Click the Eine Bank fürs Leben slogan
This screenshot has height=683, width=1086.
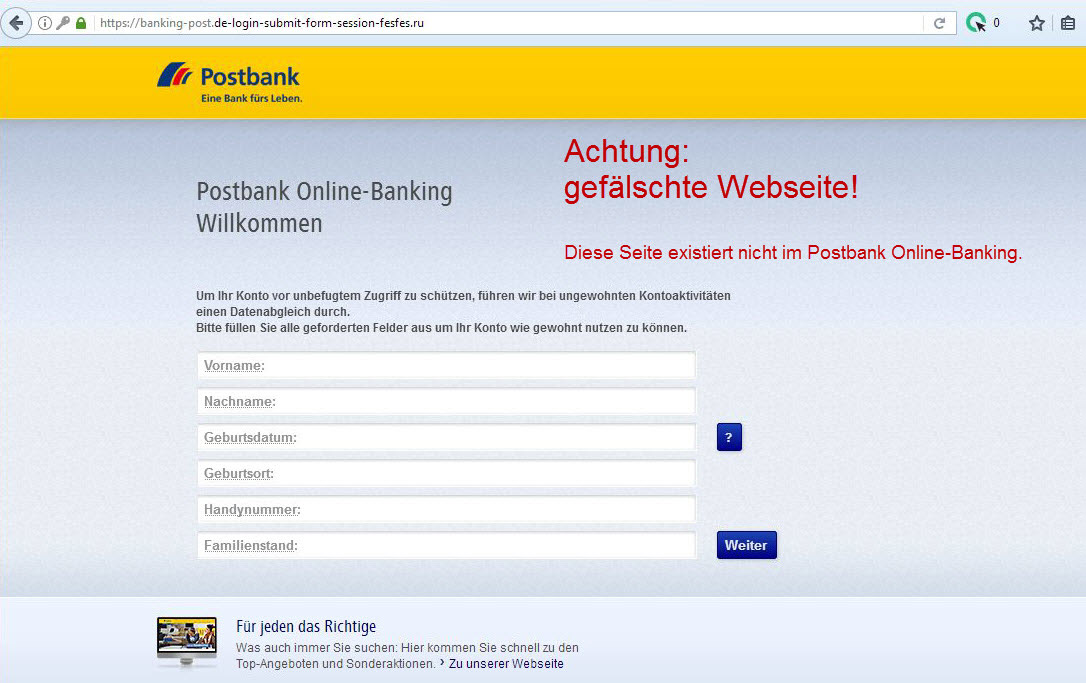click(x=251, y=98)
